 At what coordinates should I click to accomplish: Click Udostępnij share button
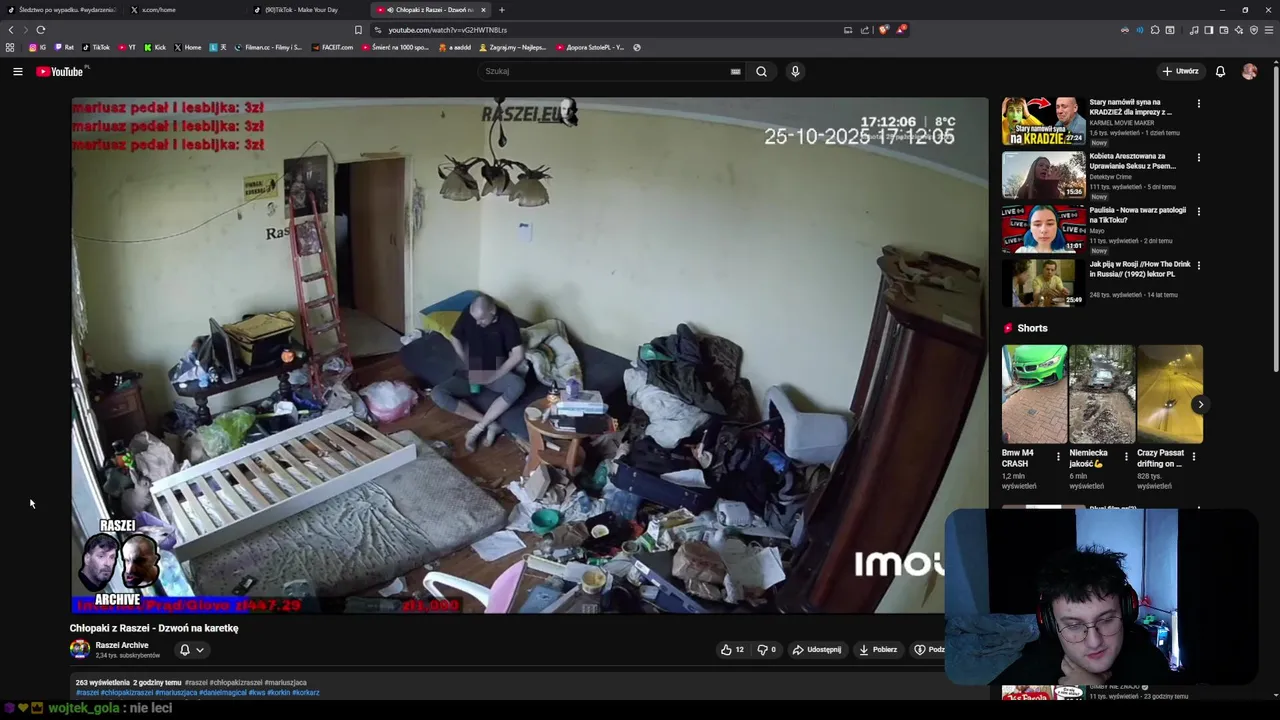pos(817,650)
